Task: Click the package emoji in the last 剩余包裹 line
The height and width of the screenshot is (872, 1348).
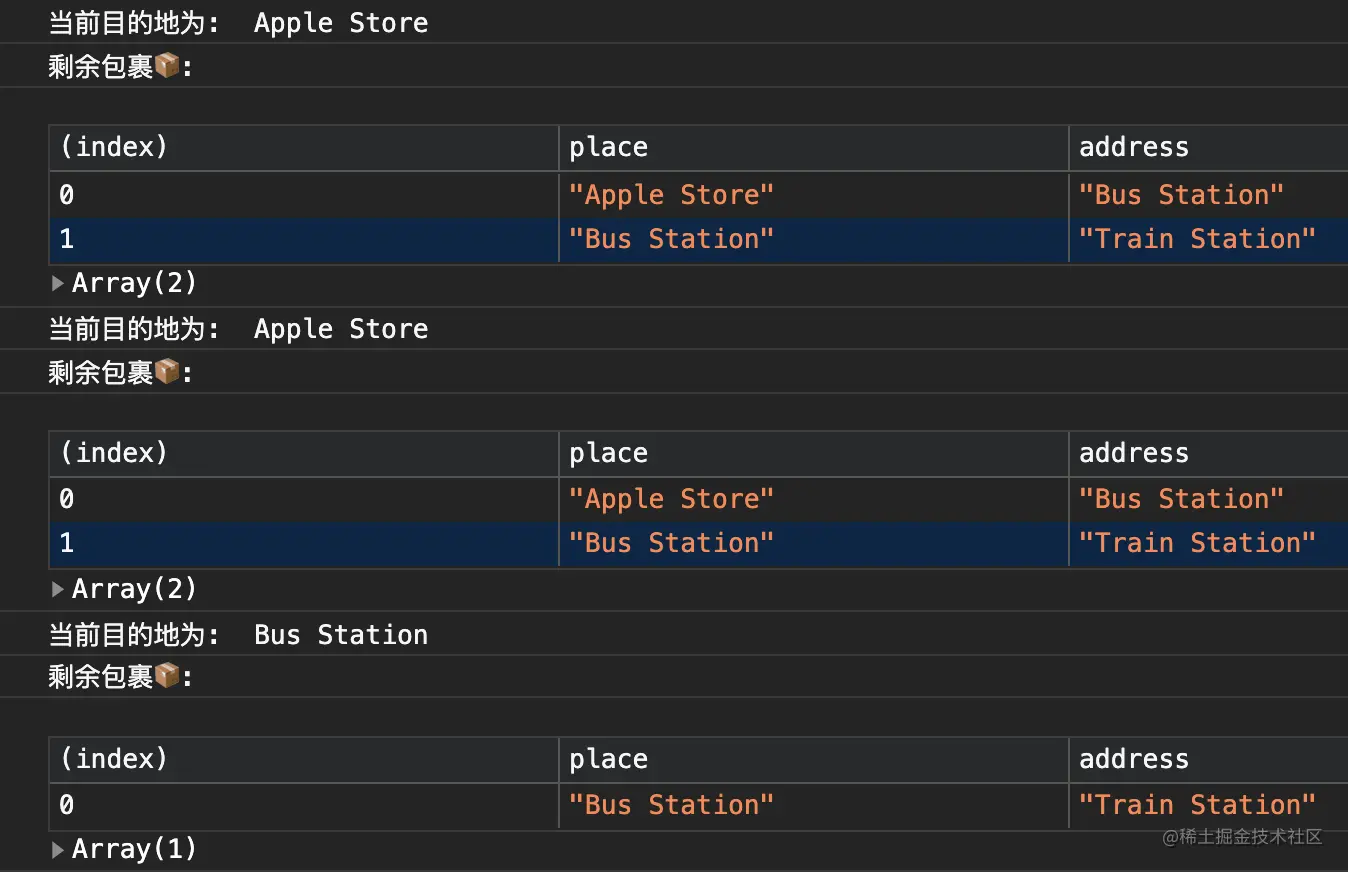Action: (167, 677)
